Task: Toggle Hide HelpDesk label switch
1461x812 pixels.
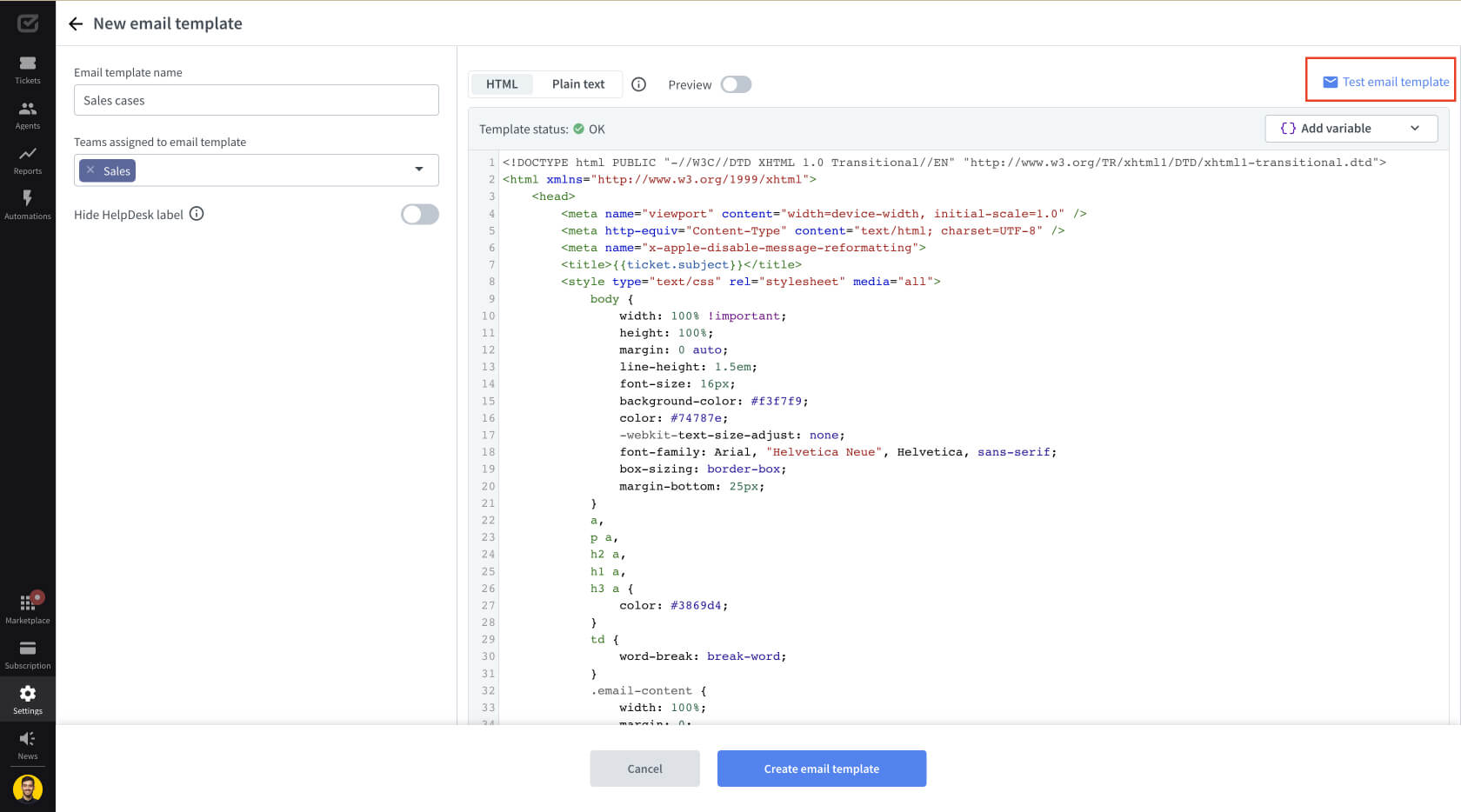Action: click(x=420, y=214)
